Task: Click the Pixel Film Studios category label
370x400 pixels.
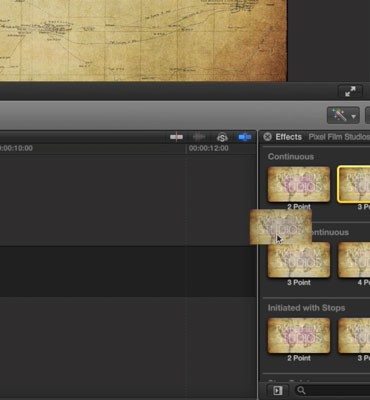Action: (x=339, y=137)
